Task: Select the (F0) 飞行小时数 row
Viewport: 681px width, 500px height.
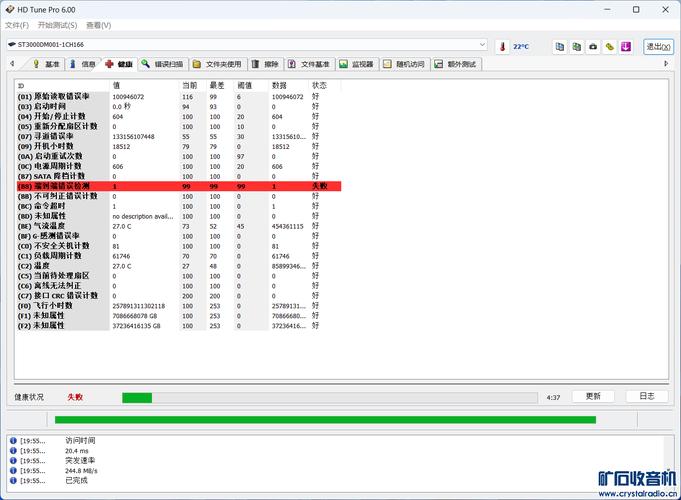Action: point(179,306)
